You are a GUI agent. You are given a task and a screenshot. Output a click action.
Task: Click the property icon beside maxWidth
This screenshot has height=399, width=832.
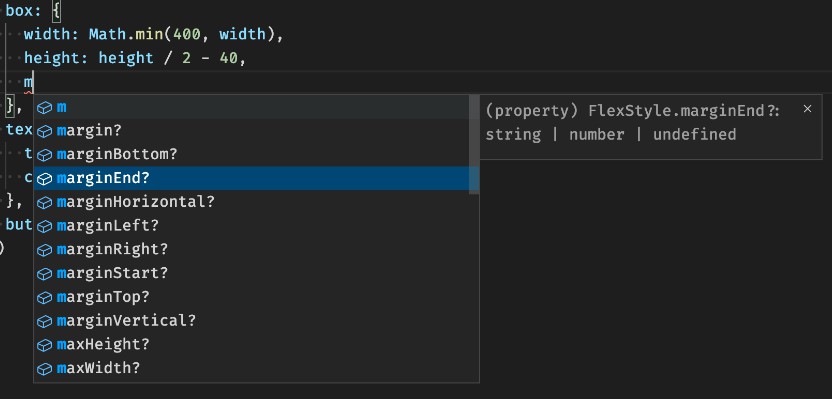45,369
